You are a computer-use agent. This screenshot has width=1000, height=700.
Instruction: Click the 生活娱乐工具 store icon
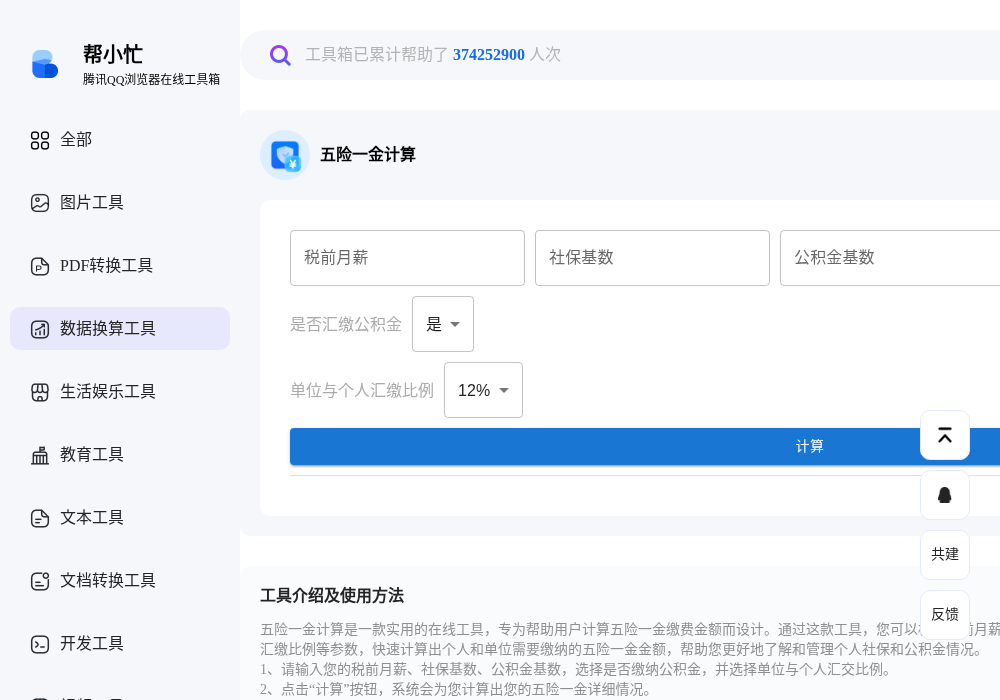point(40,392)
